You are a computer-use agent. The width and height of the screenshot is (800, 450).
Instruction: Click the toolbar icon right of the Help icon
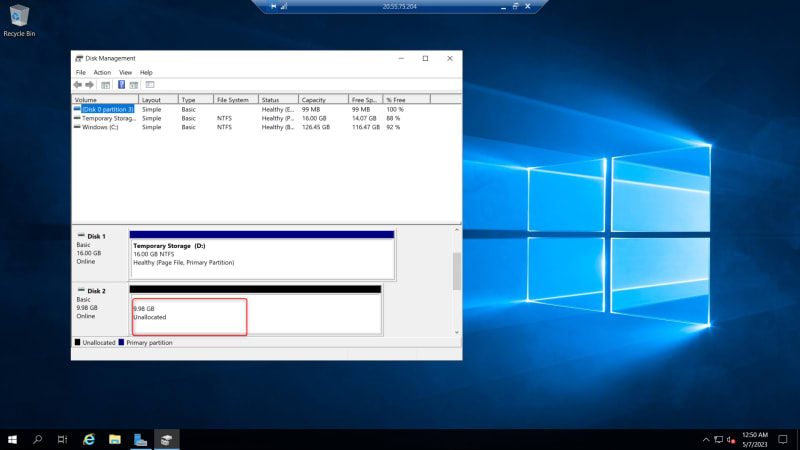point(134,85)
